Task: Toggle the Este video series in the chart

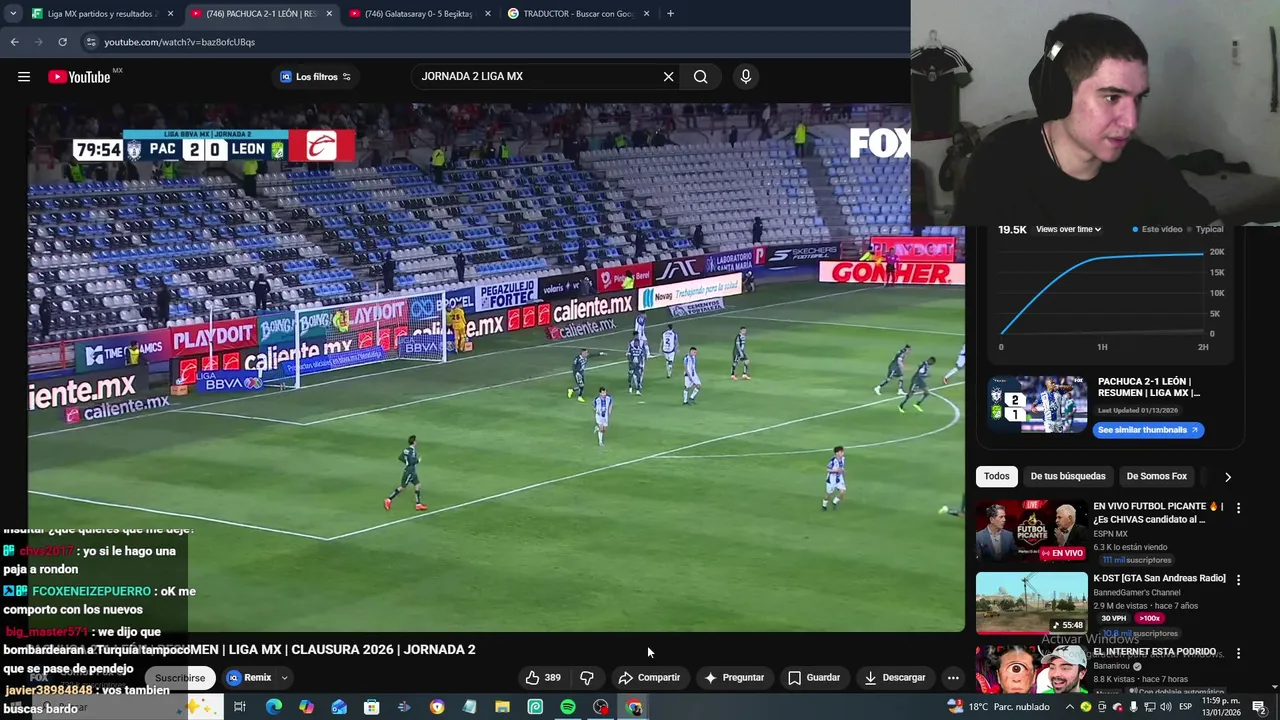Action: [1157, 229]
